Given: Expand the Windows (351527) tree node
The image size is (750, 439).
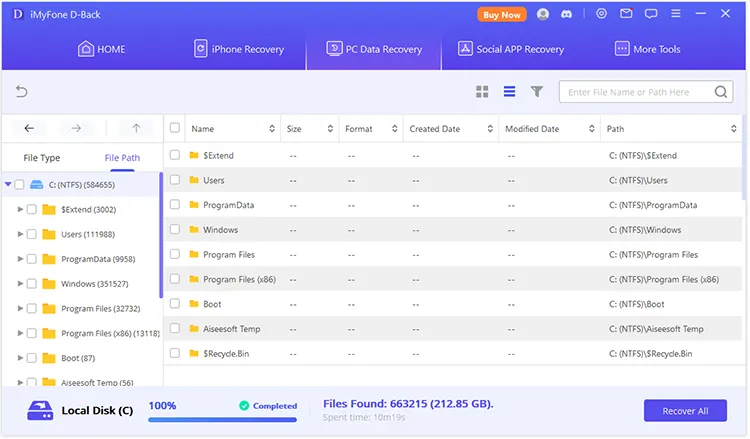Looking at the screenshot, I should click(x=20, y=284).
